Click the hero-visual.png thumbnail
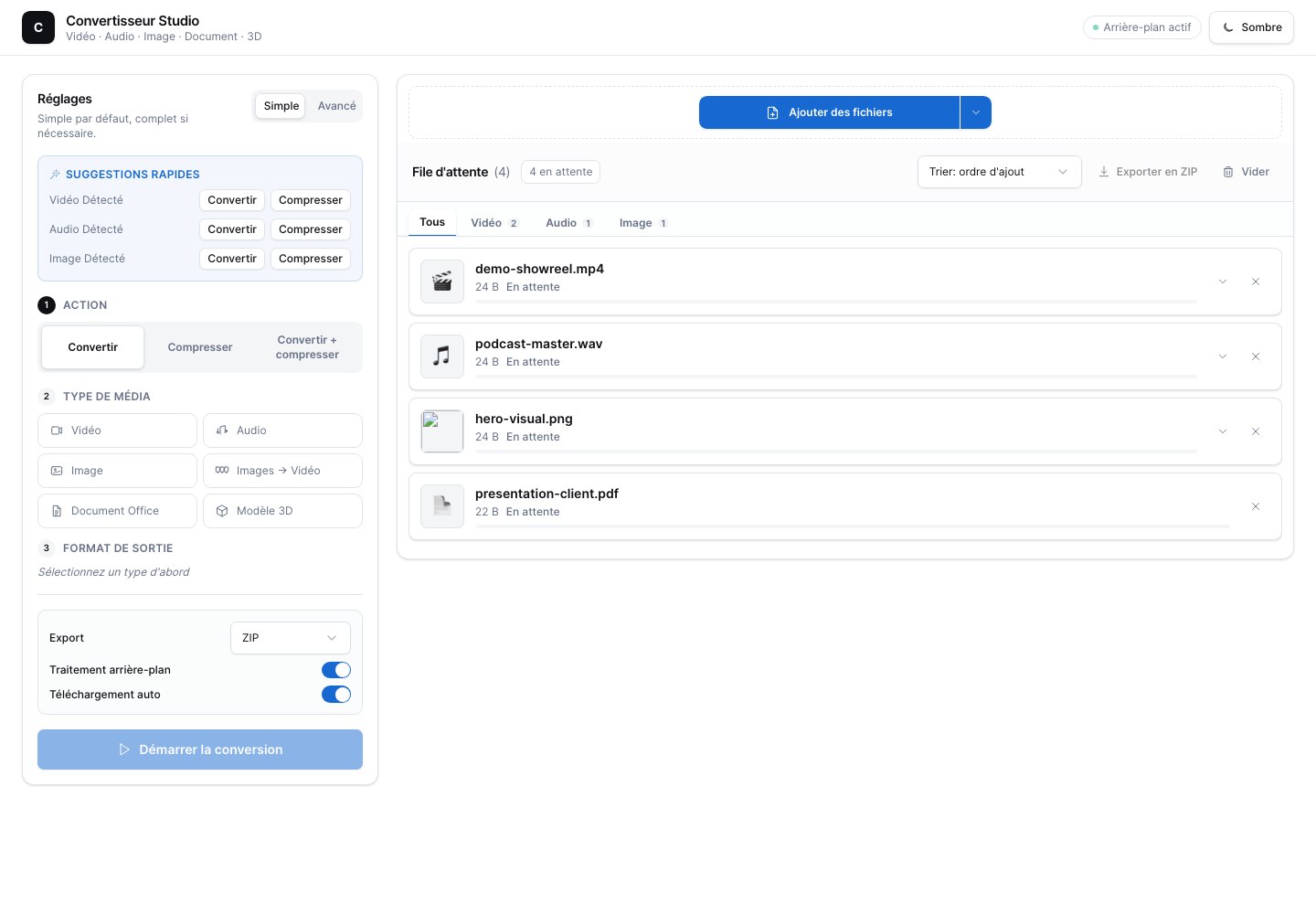The height and width of the screenshot is (914, 1316). pyautogui.click(x=442, y=431)
